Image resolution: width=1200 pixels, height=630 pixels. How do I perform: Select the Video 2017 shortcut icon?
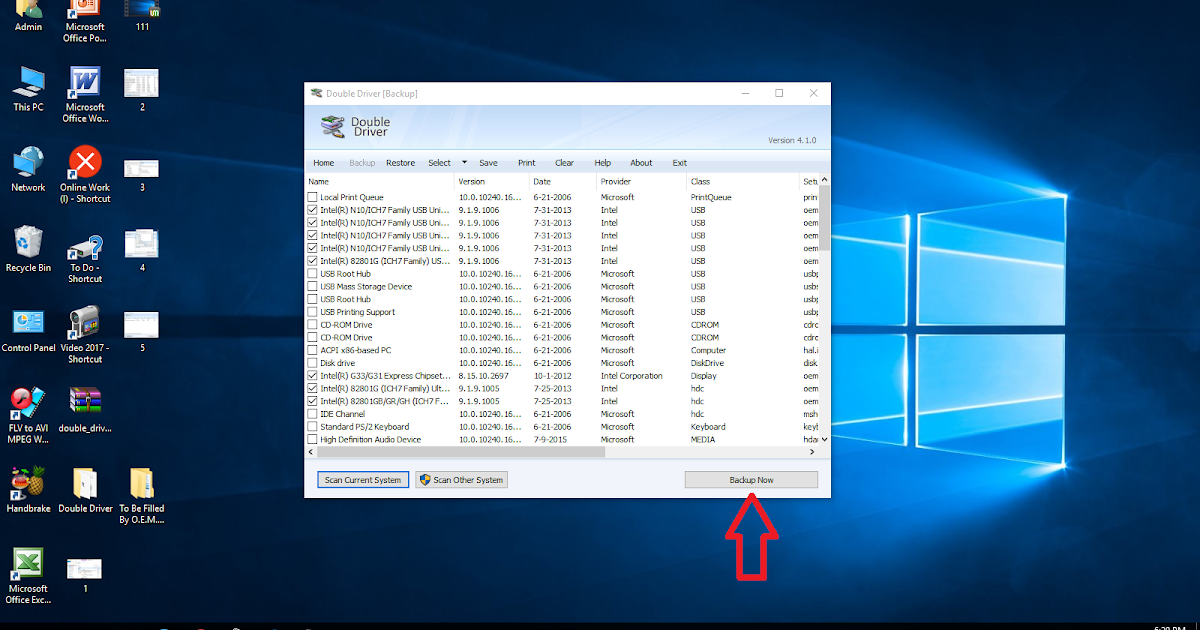[85, 335]
